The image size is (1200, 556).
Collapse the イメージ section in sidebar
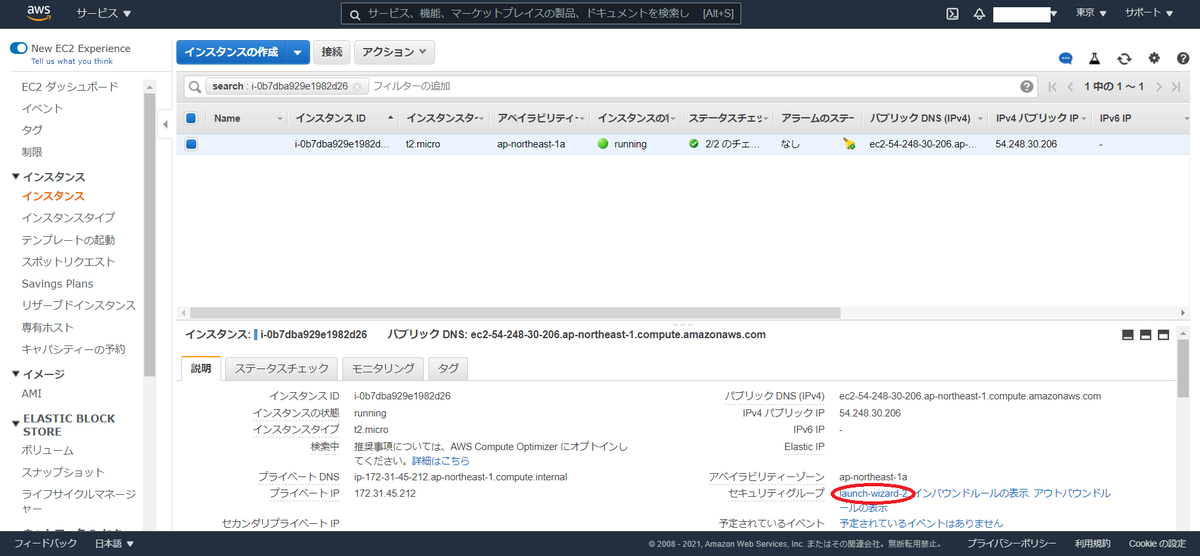tap(16, 373)
